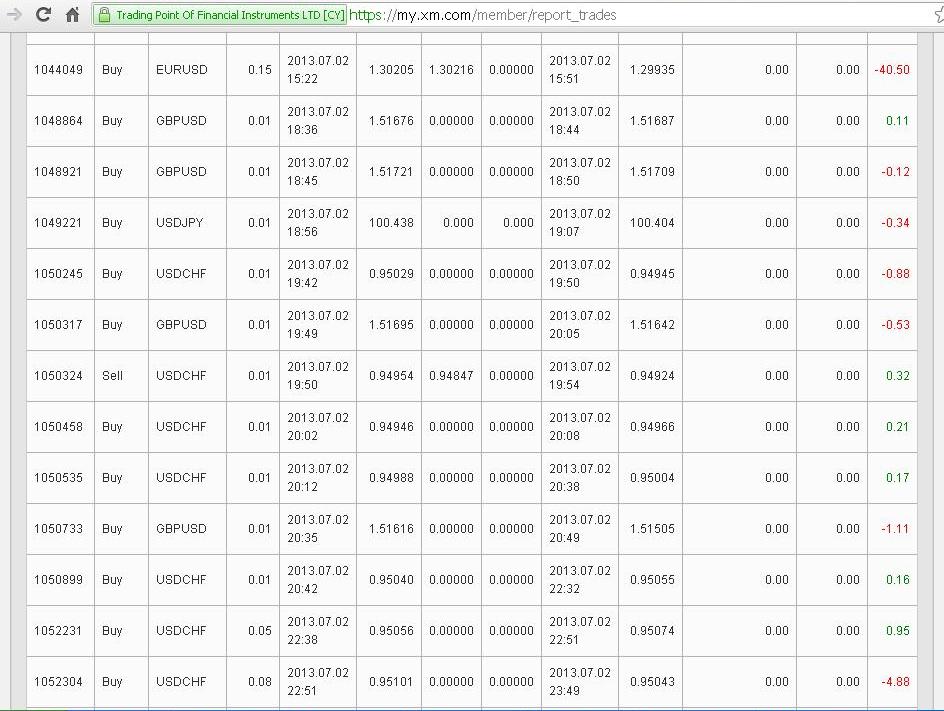
Task: Click the green padlock security icon
Action: (x=104, y=14)
